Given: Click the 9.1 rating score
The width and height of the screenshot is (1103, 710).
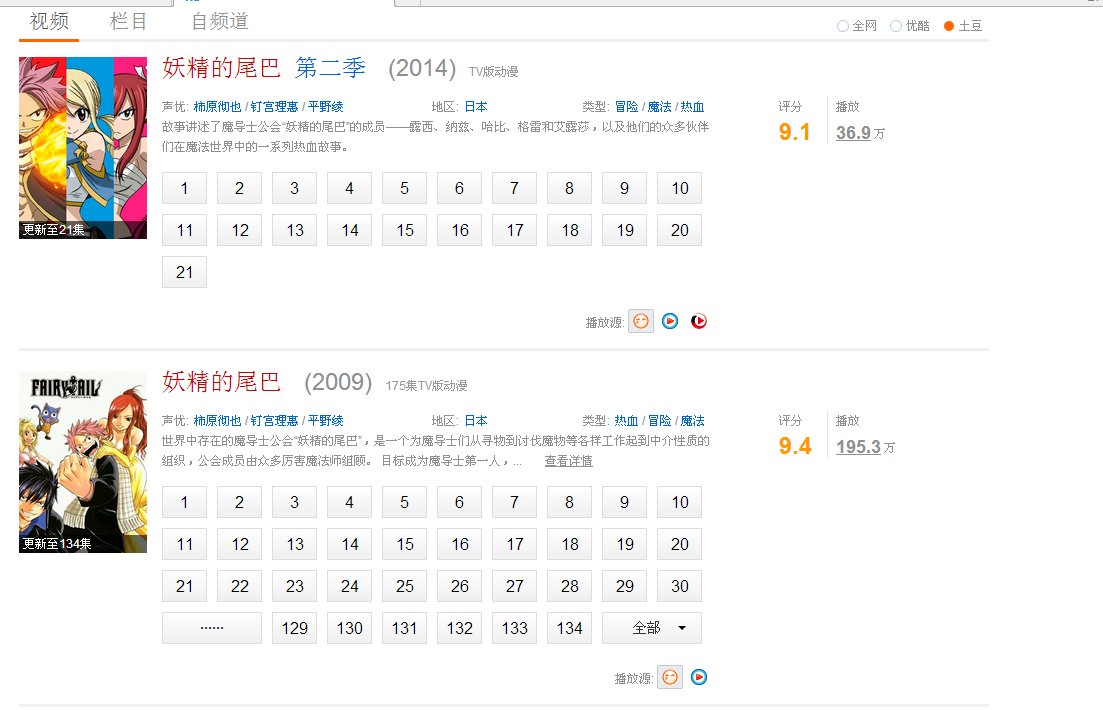Looking at the screenshot, I should [794, 132].
